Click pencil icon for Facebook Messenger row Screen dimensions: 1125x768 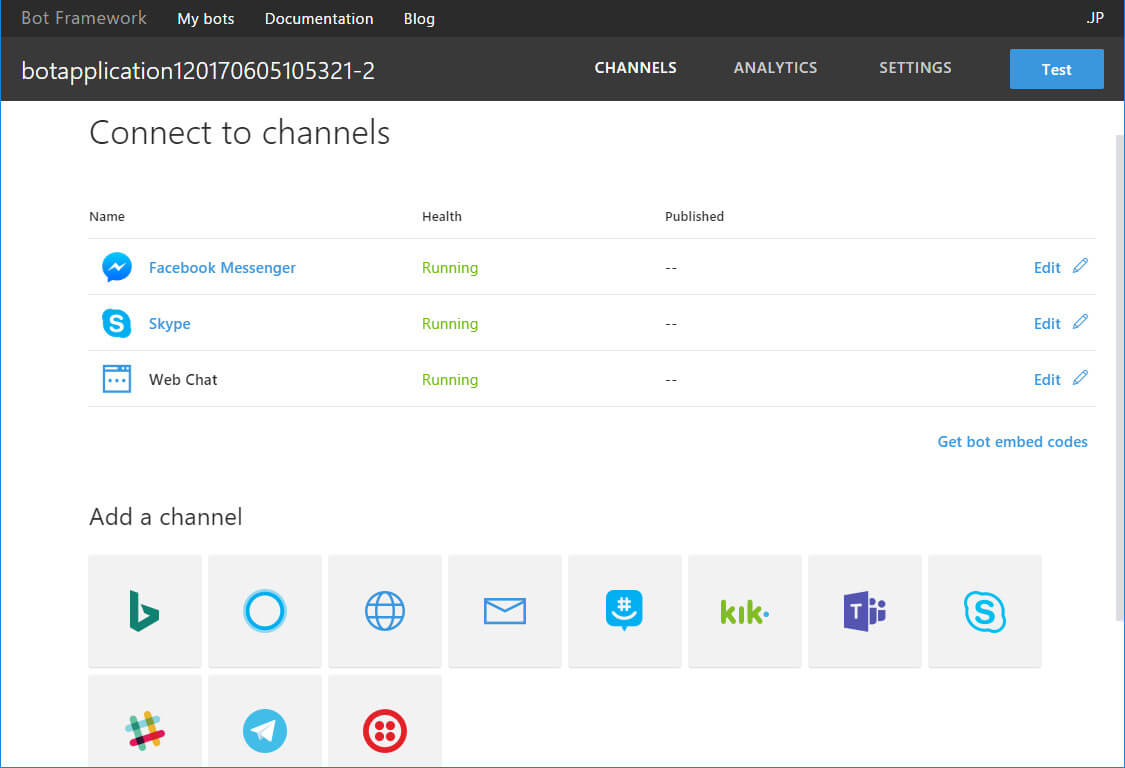tap(1080, 266)
